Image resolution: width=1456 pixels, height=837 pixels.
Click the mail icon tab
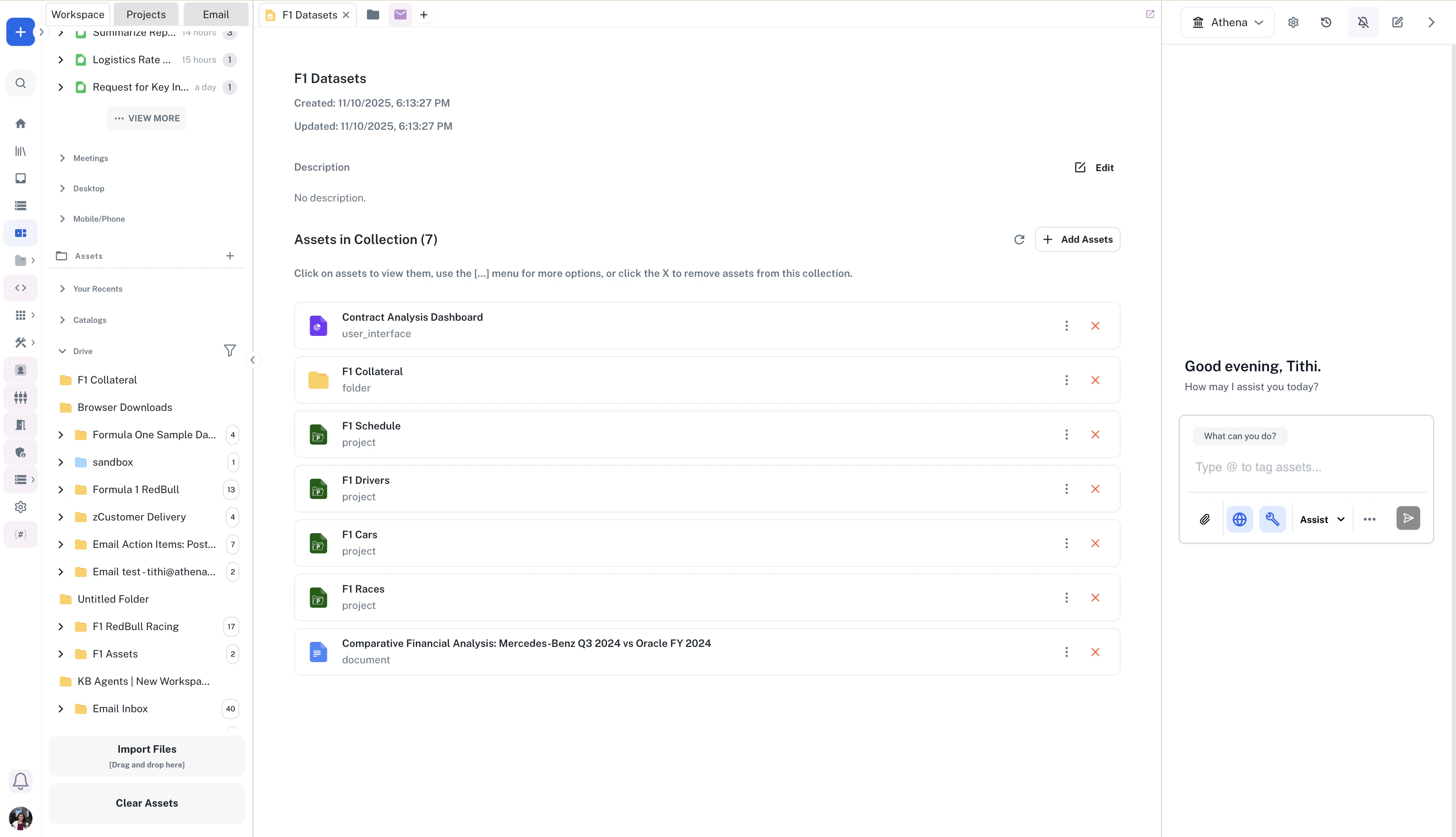tap(400, 14)
